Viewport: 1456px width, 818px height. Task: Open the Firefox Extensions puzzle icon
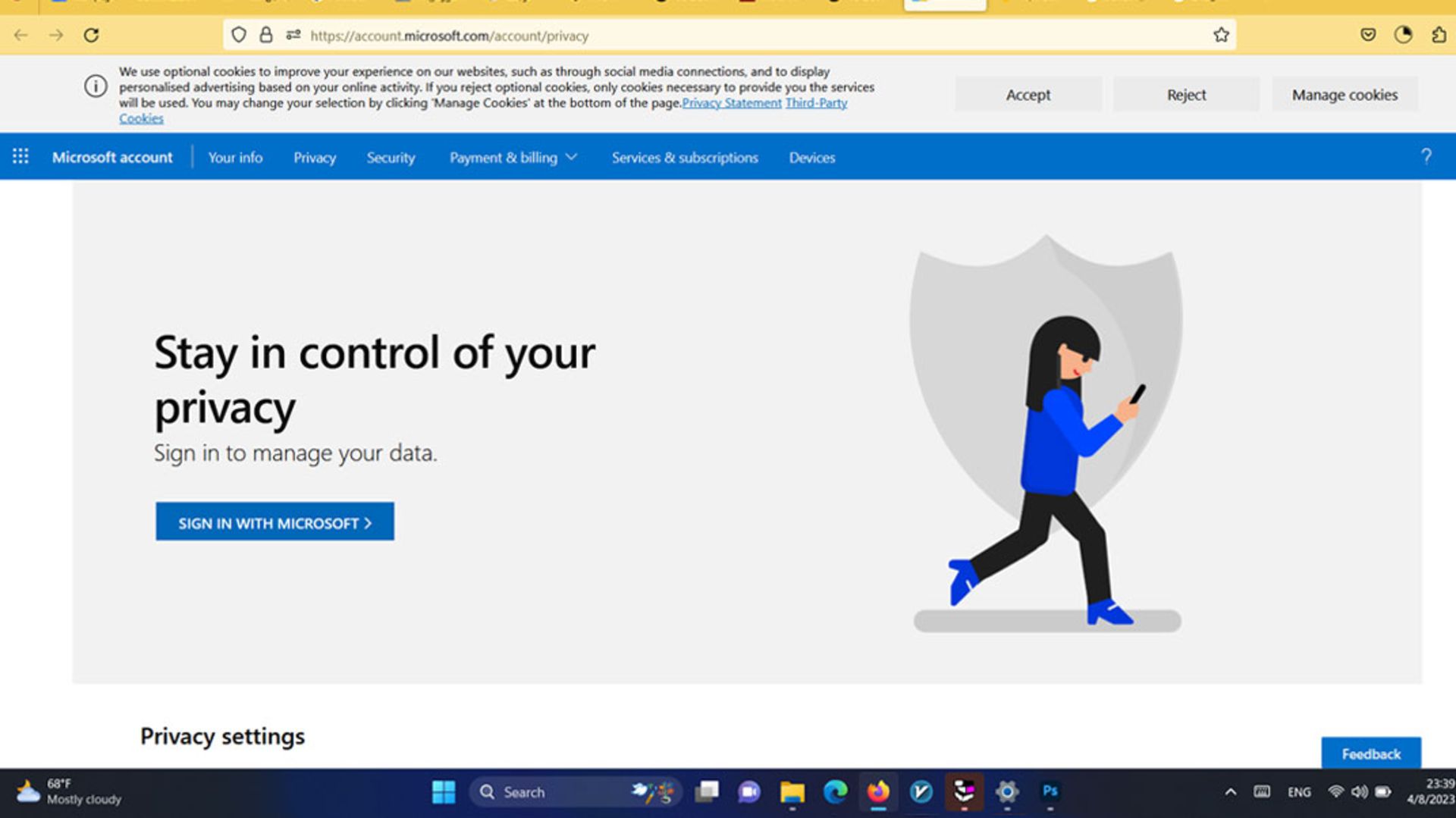[x=1439, y=35]
